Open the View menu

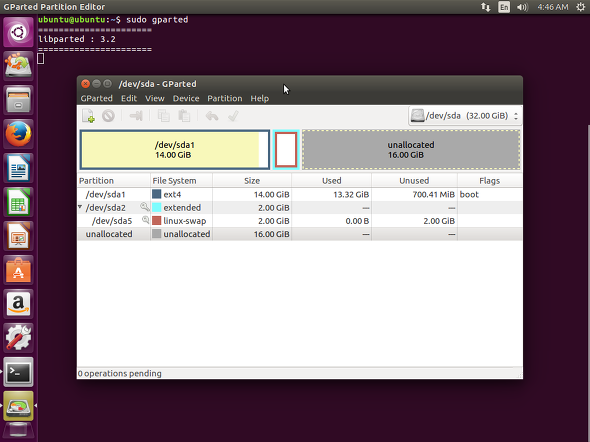tap(155, 99)
